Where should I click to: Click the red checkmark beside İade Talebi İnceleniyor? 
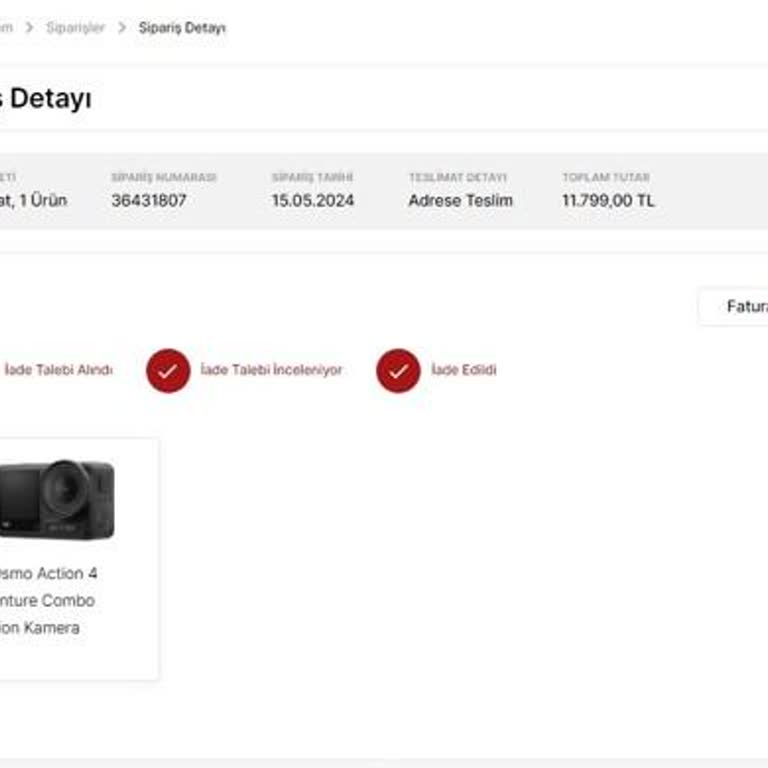[168, 370]
